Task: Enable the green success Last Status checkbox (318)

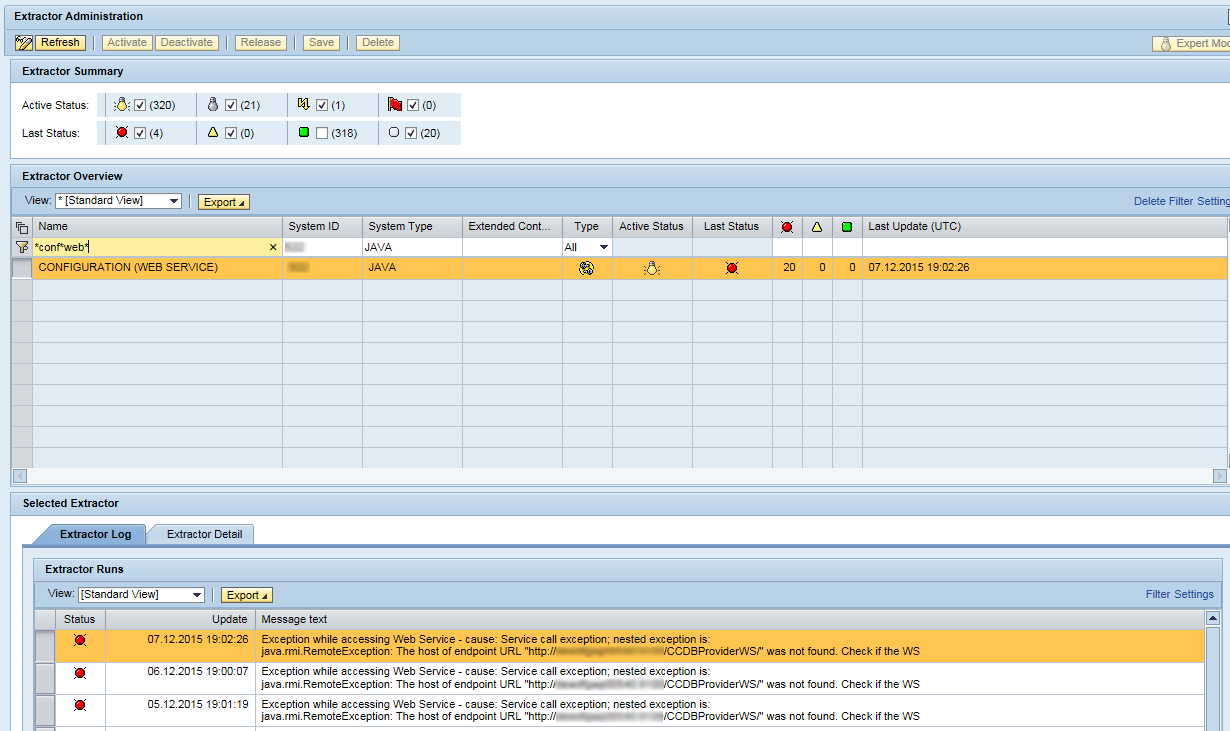Action: (x=322, y=133)
